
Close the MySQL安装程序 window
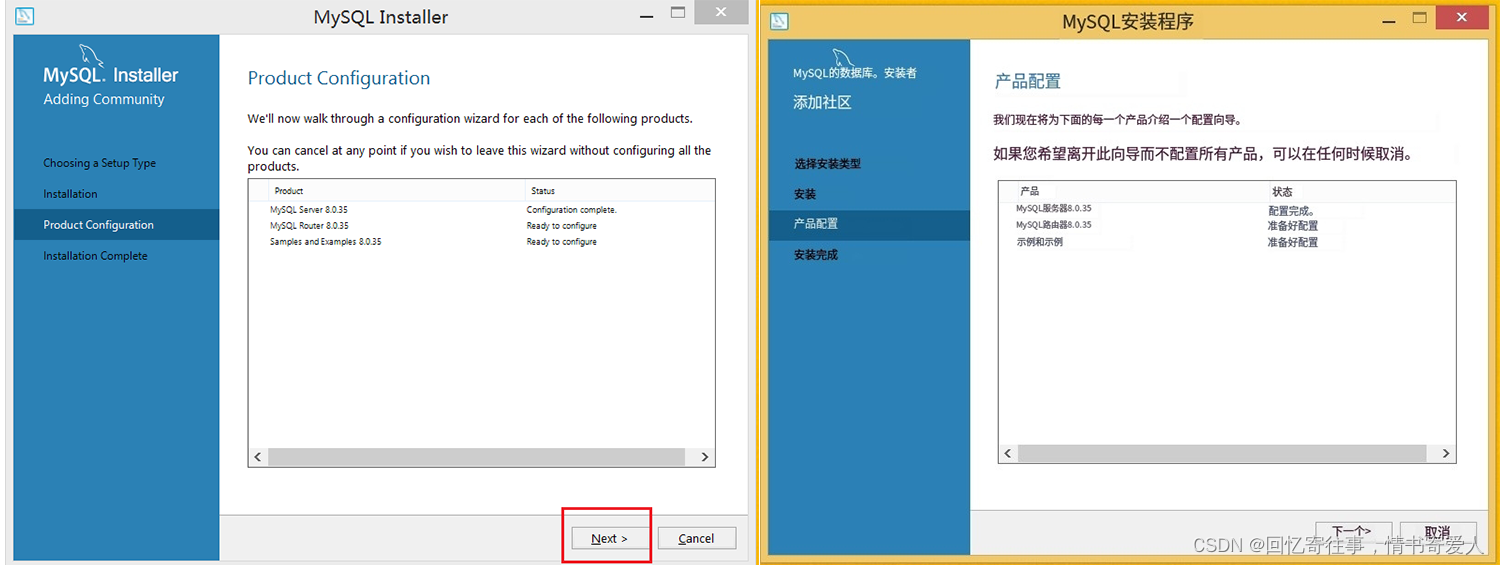tap(1462, 17)
